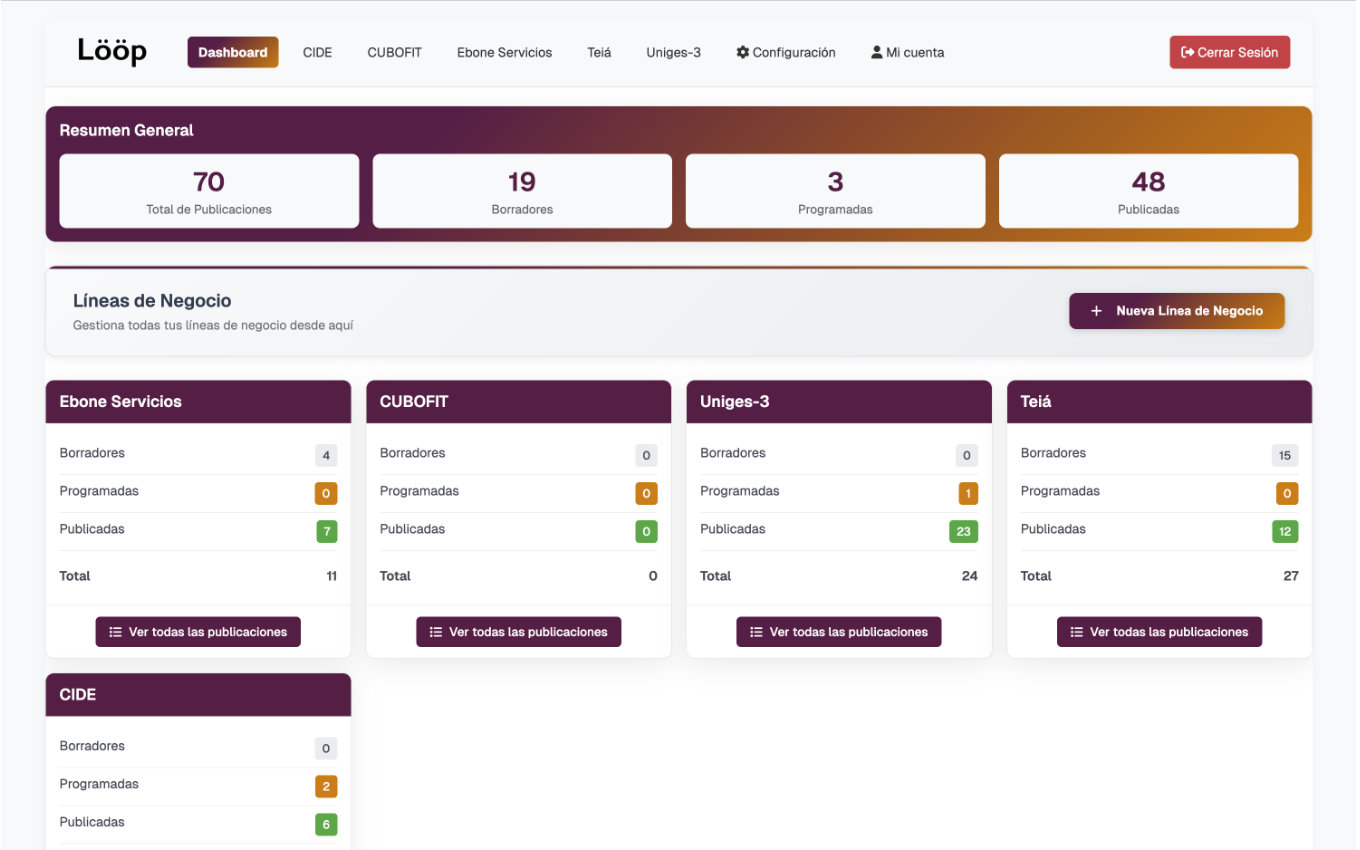Screen dimensions: 1360x850
Task: Navigate to Teiá in the top menu
Action: pos(599,52)
